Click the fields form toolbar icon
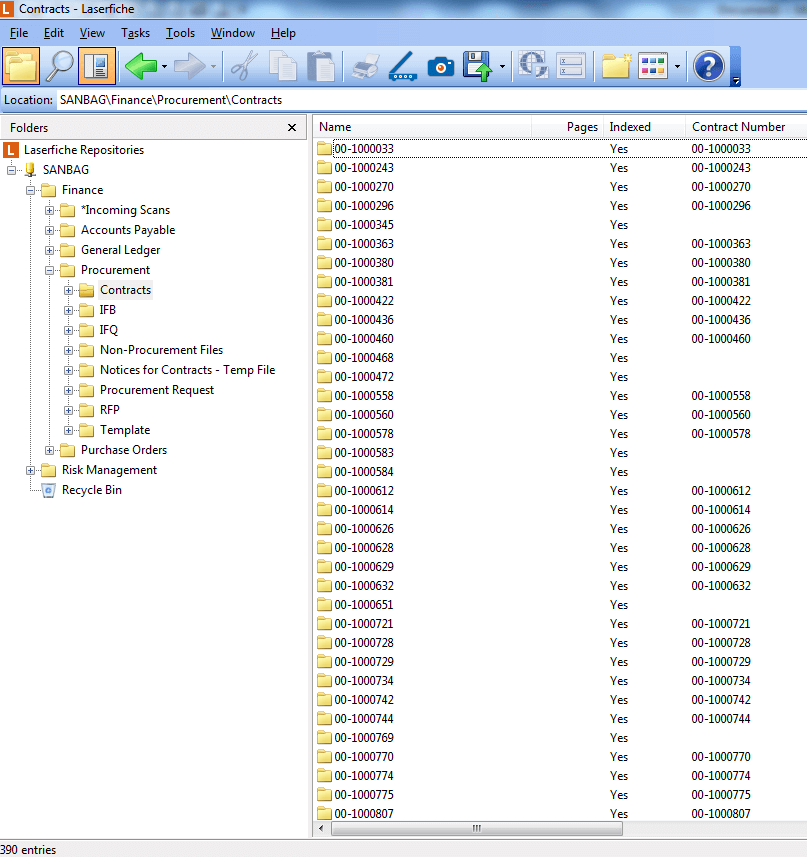Screen dimensions: 807x858 click(571, 66)
